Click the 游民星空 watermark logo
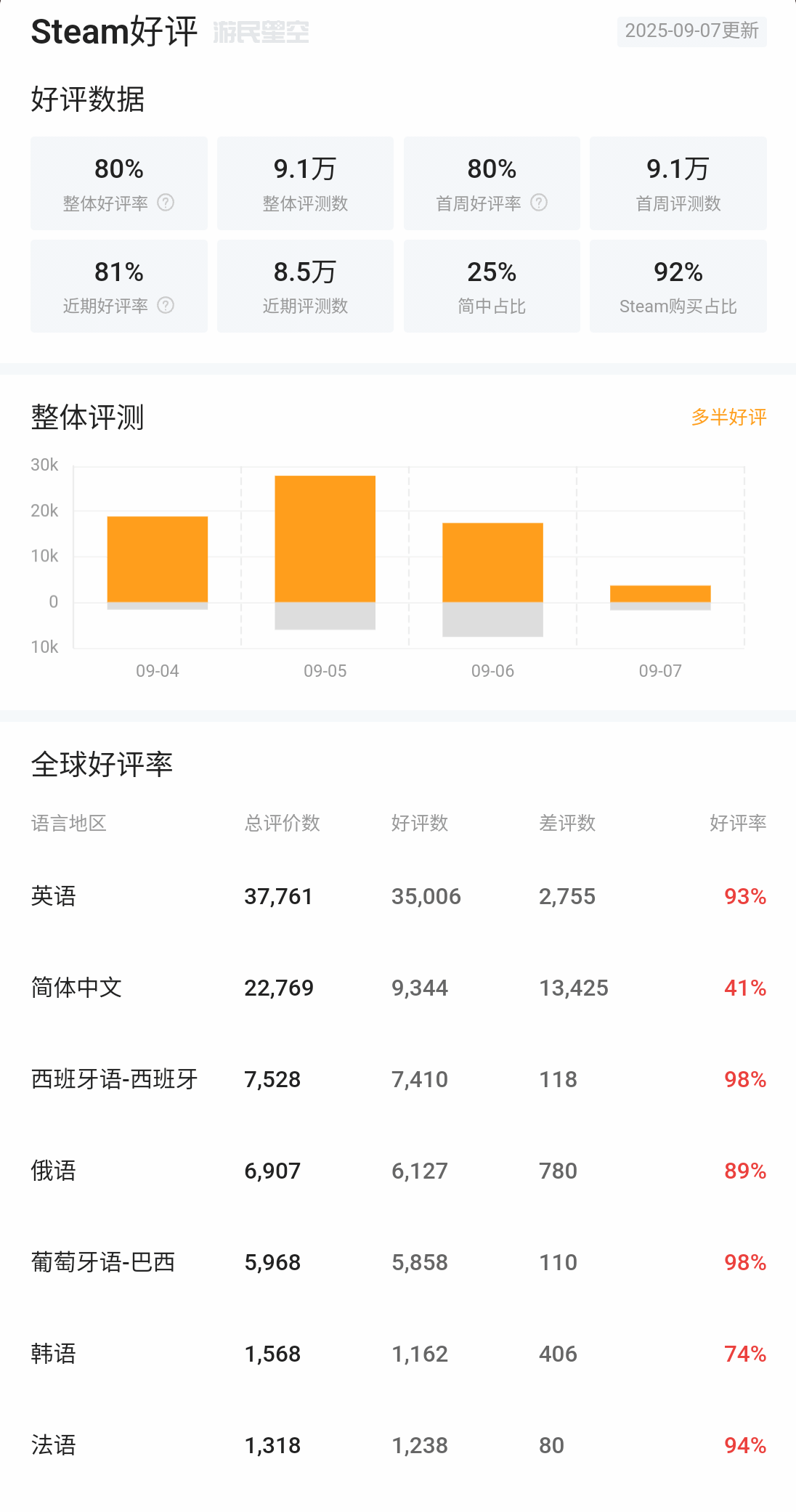The image size is (796, 1512). [261, 32]
